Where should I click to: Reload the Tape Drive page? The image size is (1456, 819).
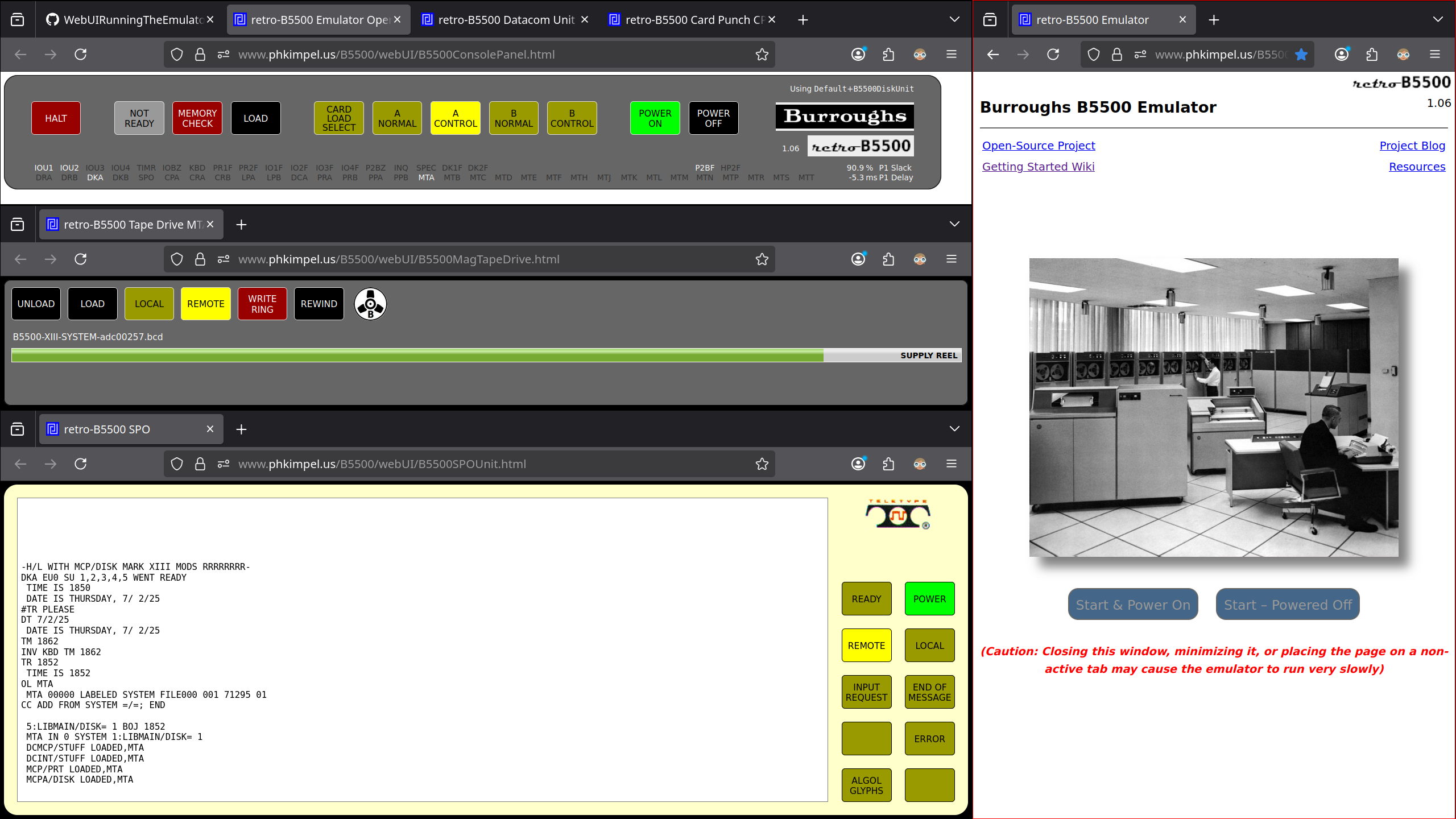click(81, 259)
